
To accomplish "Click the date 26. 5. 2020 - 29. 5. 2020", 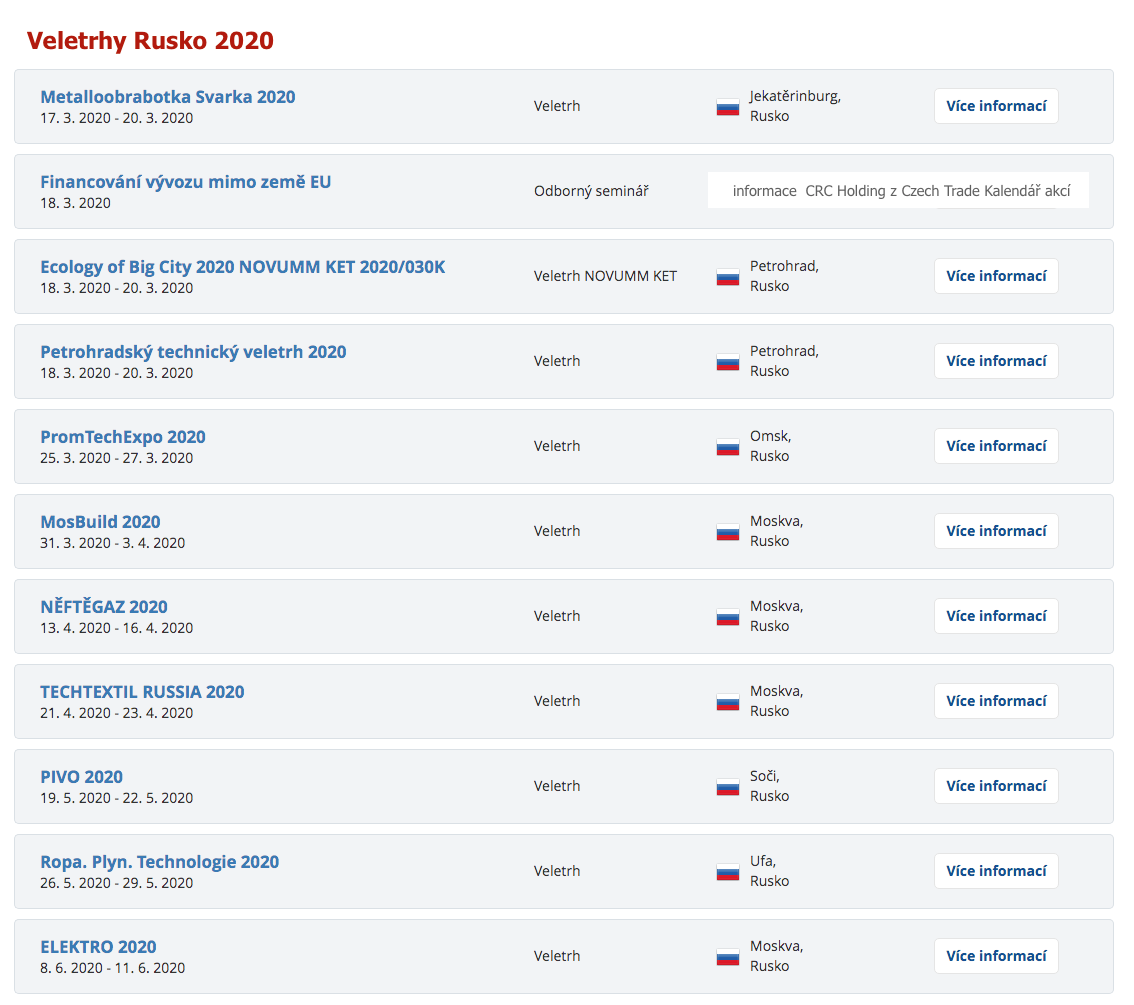I will (x=116, y=883).
